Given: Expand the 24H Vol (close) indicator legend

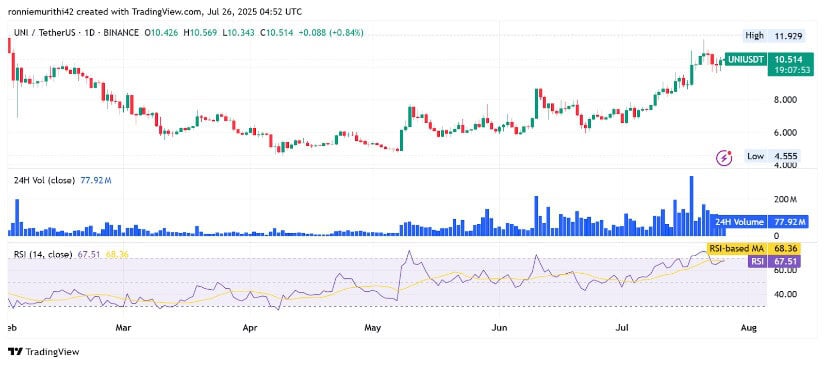Looking at the screenshot, I should (45, 180).
